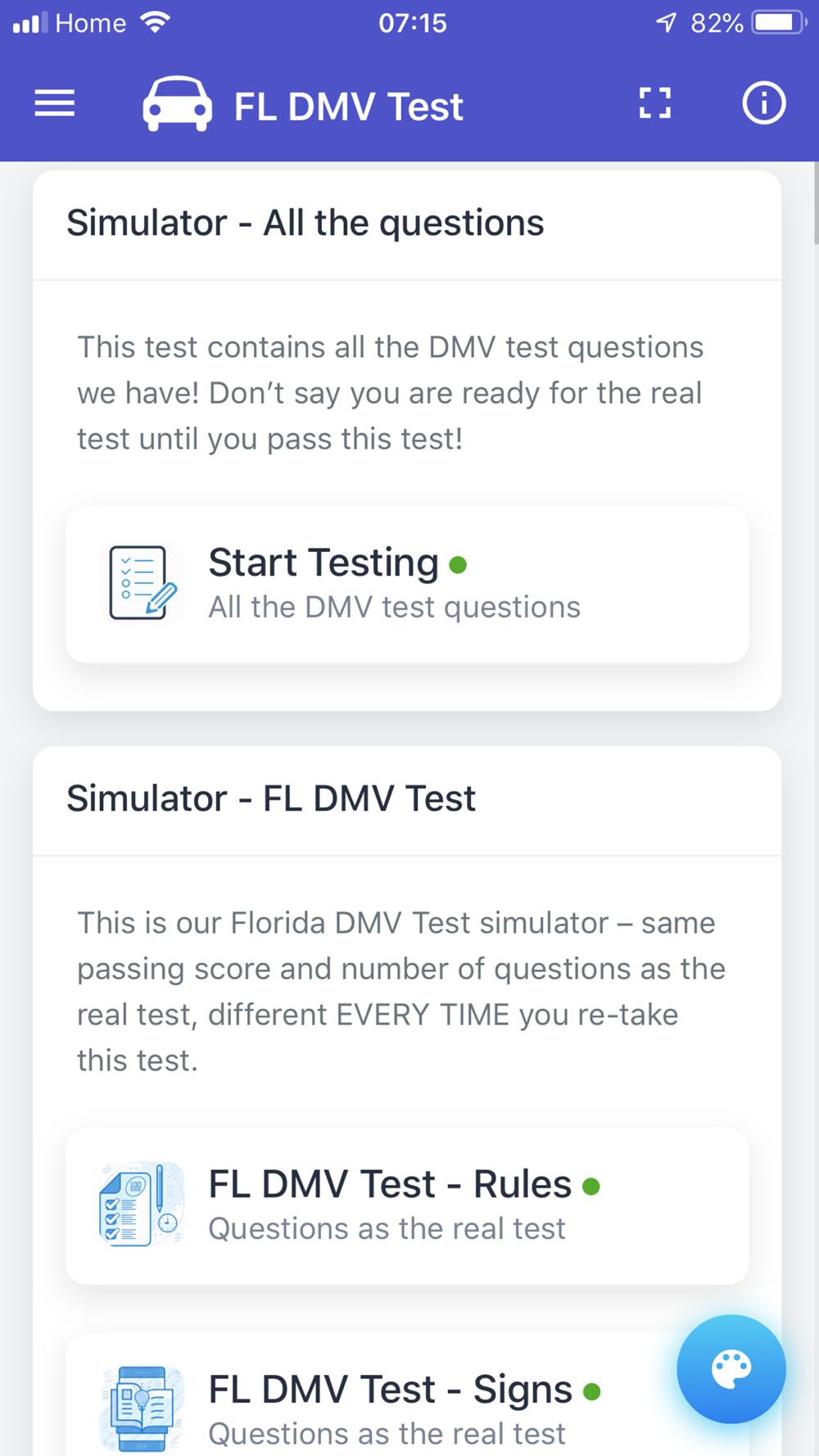Toggle fullscreen mode icon

point(655,103)
